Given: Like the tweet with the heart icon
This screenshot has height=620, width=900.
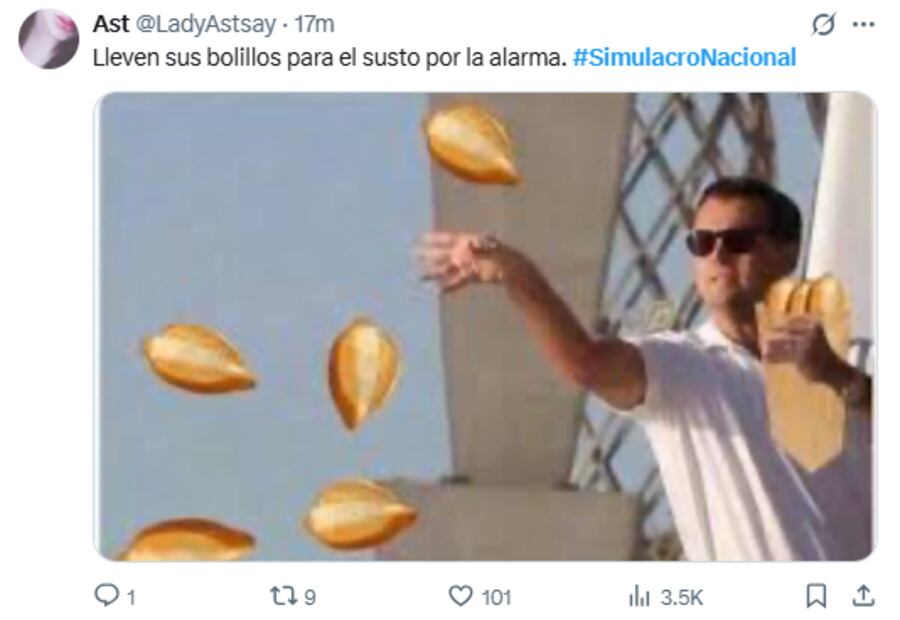Looking at the screenshot, I should point(460,596).
